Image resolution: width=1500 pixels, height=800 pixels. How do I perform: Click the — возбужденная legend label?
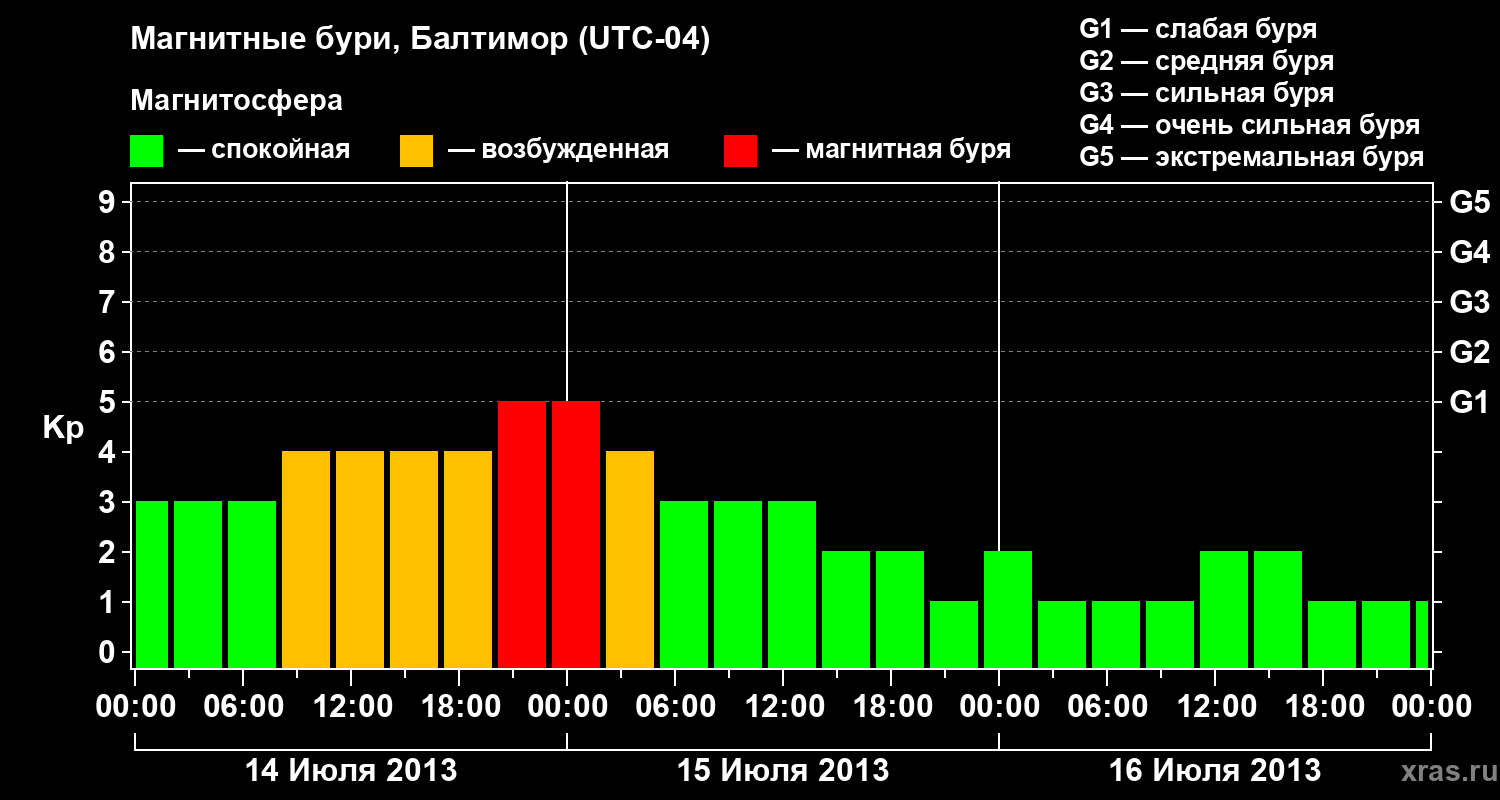coord(558,151)
